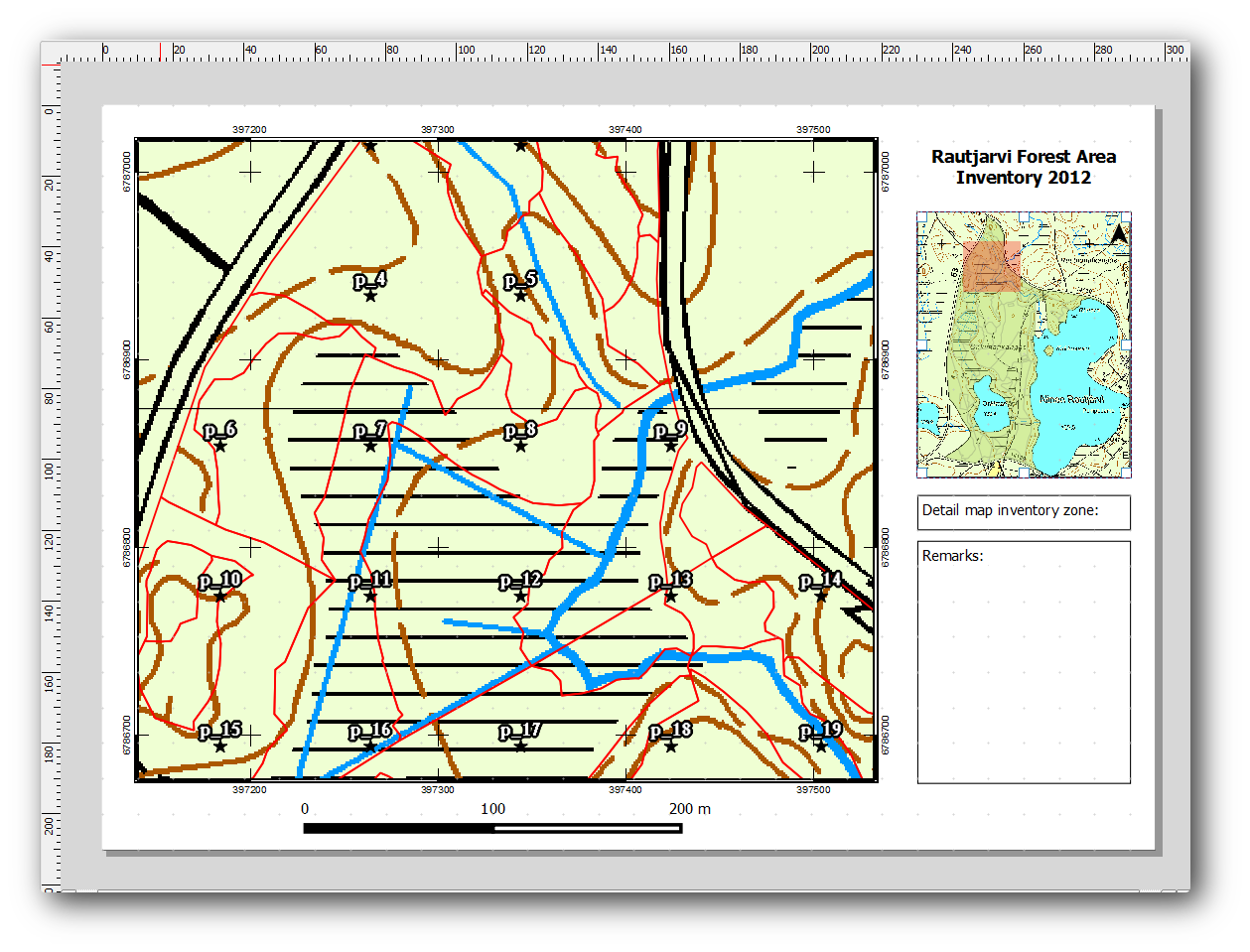Click the p_10 star marker

point(220,596)
